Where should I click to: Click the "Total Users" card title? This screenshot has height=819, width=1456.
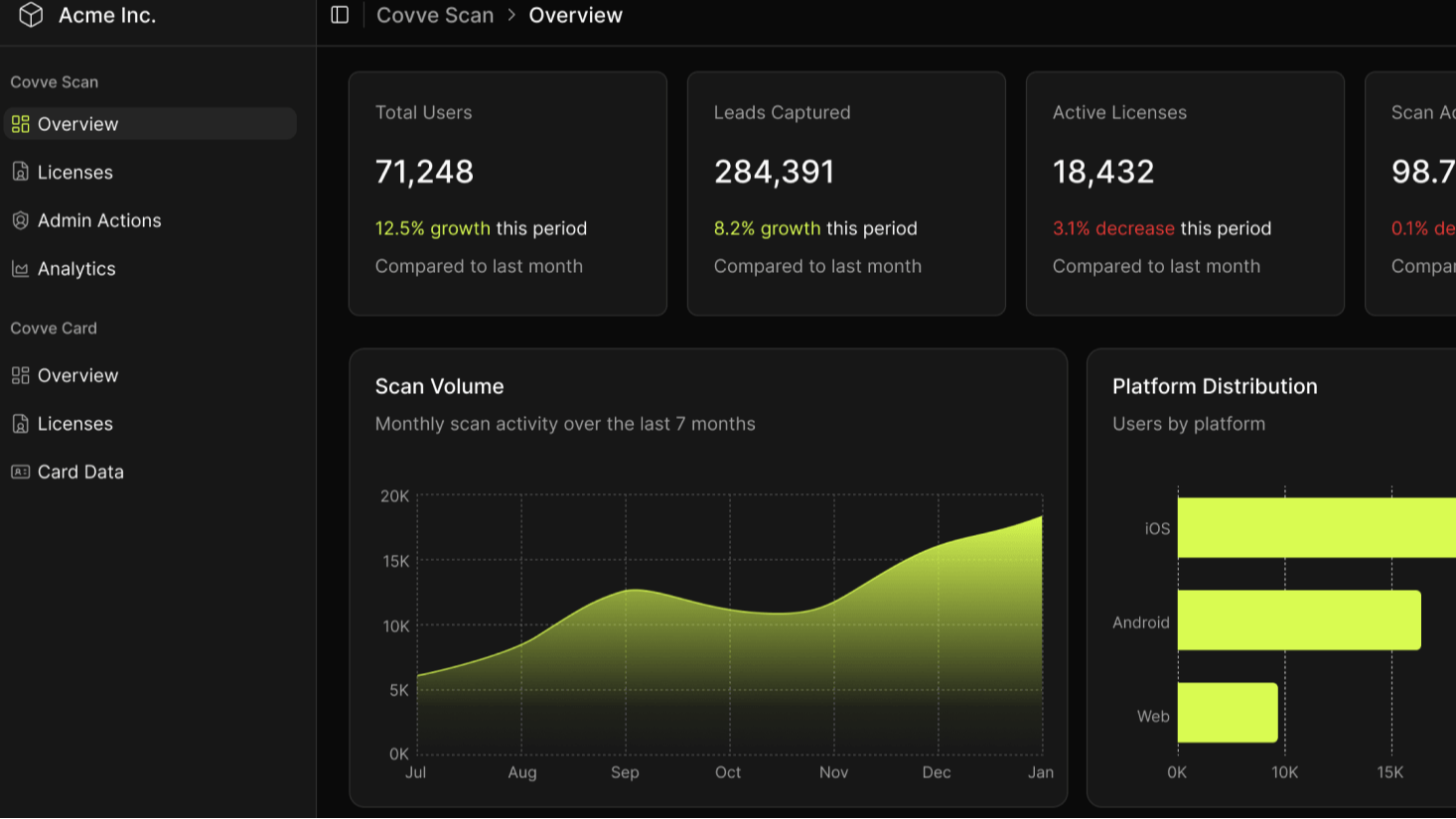(x=424, y=113)
